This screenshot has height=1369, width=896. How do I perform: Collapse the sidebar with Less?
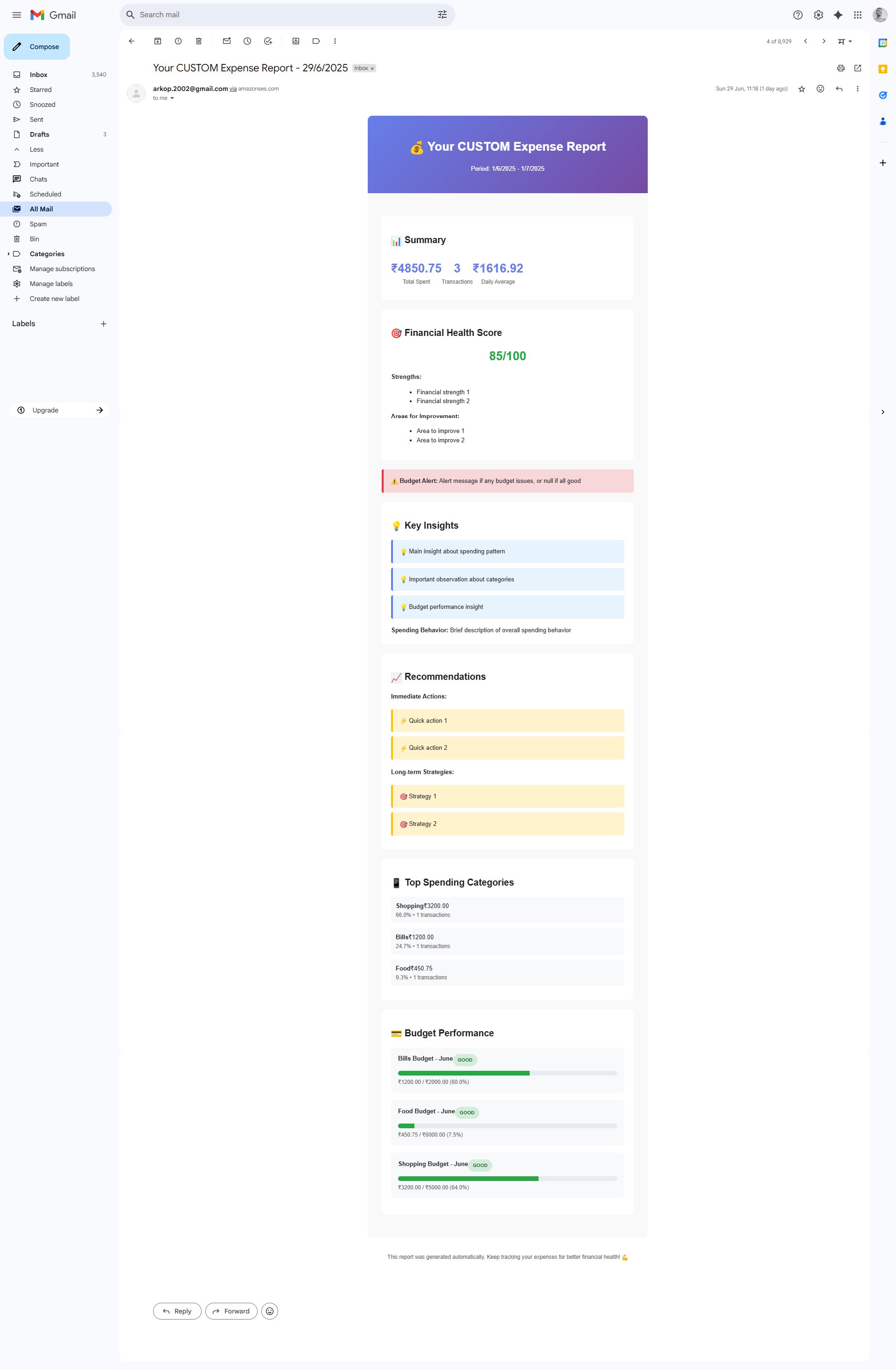tap(36, 150)
